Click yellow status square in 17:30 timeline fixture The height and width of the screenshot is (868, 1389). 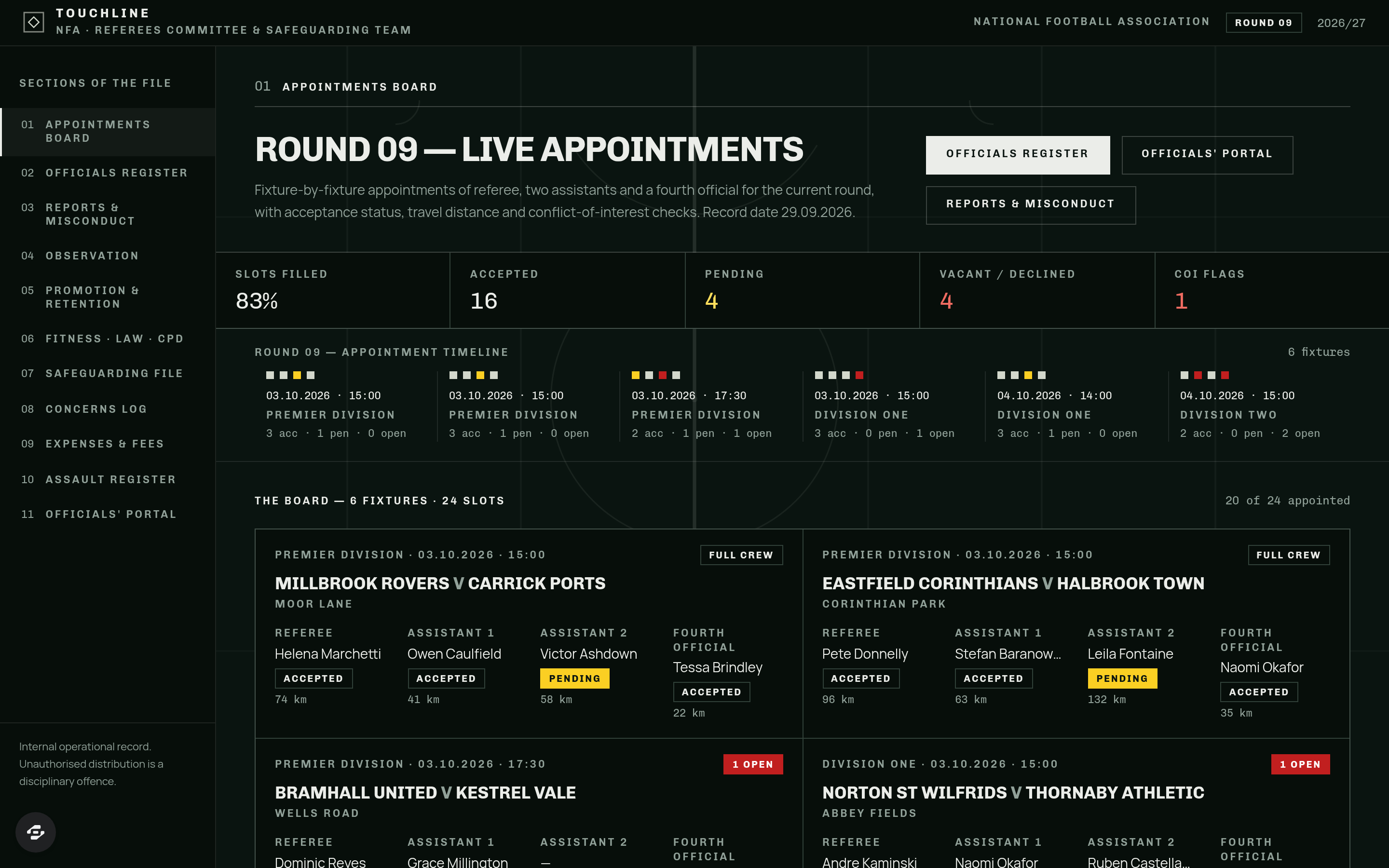[x=635, y=375]
